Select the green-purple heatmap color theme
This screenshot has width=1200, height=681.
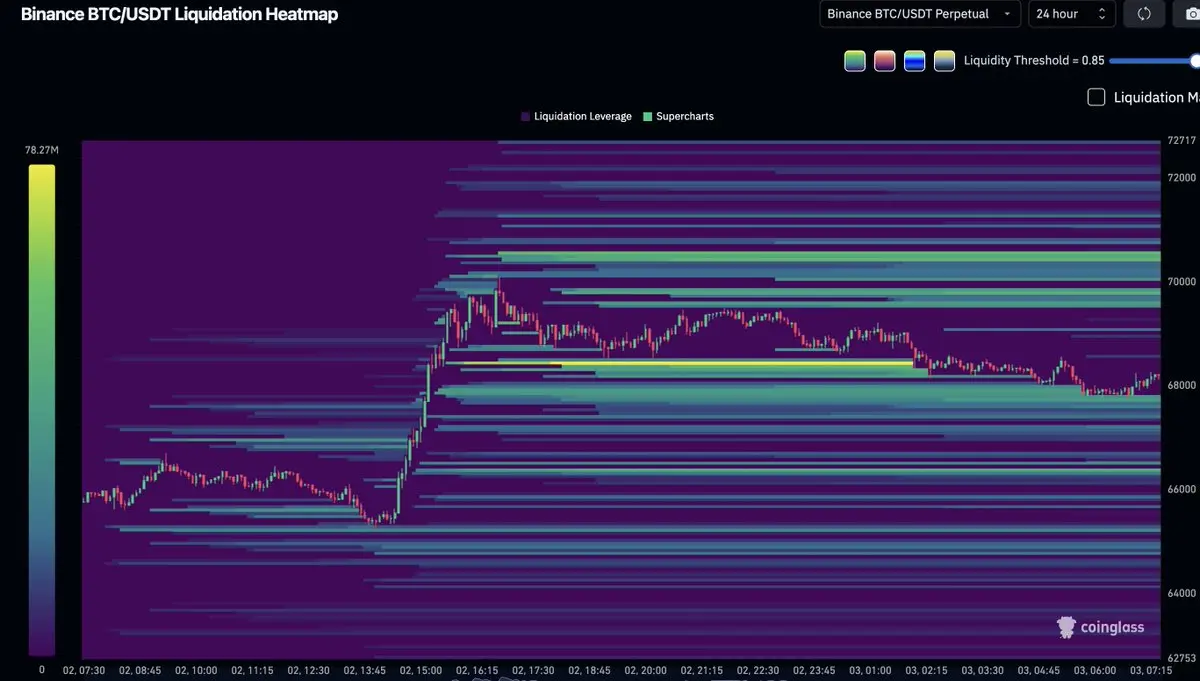(x=855, y=61)
